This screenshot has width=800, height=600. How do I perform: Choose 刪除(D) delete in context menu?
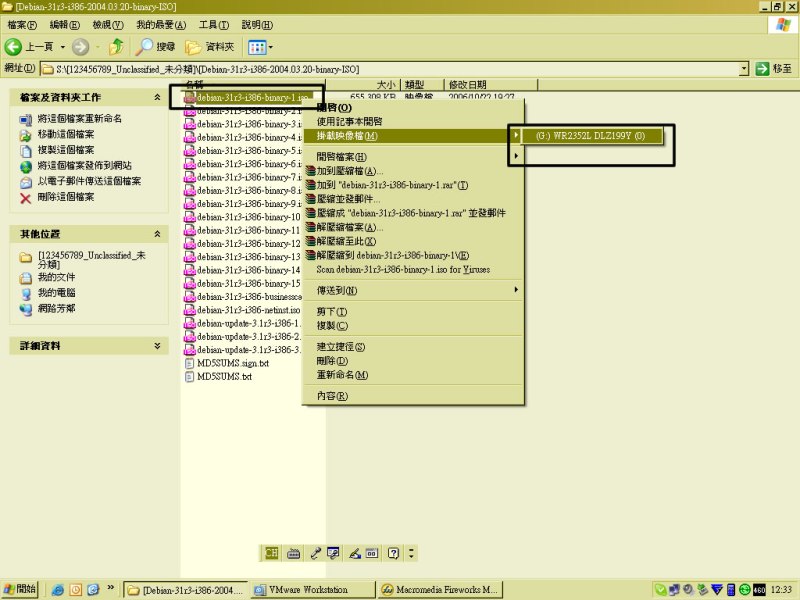413,361
